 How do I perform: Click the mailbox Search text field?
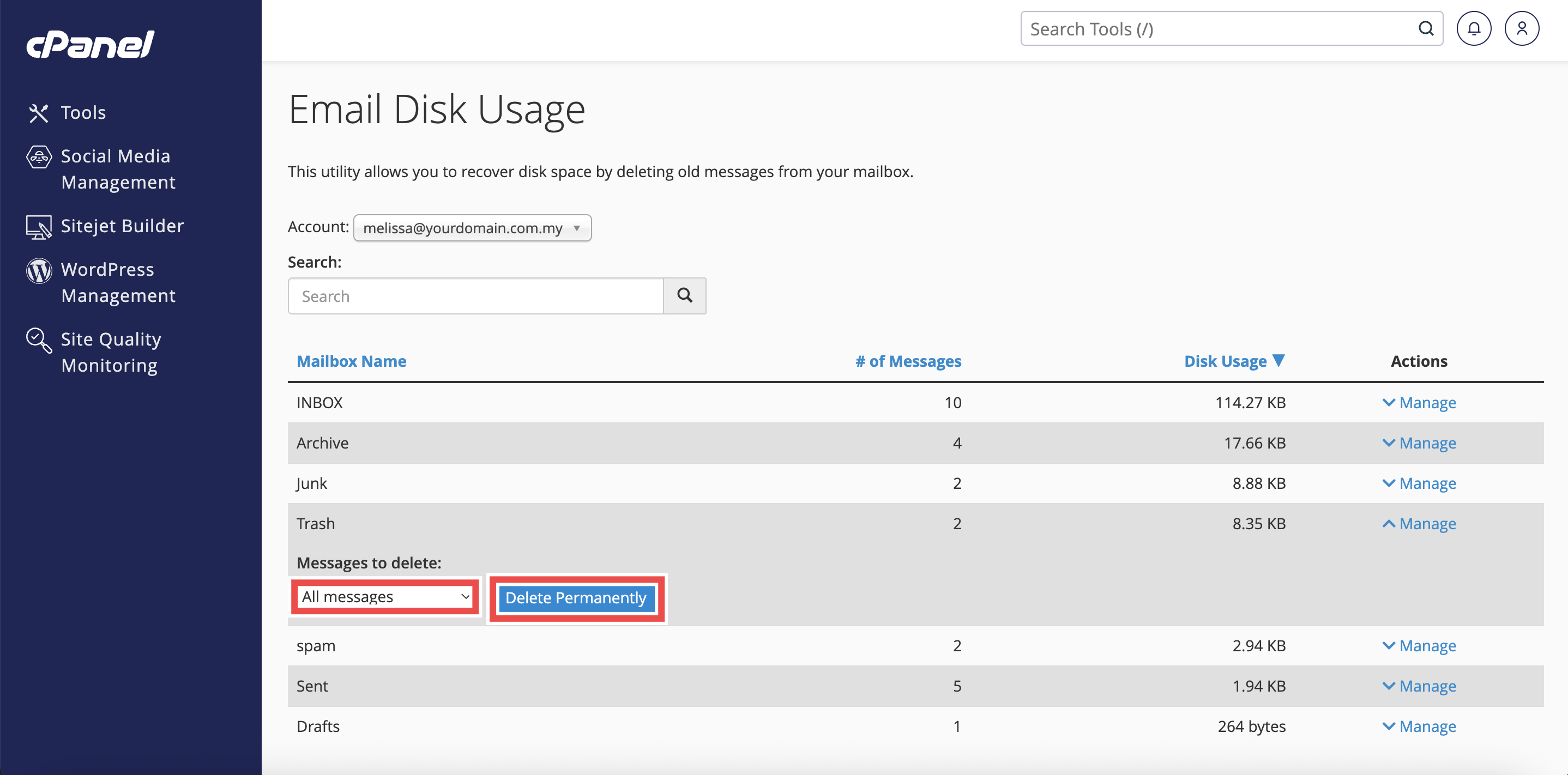(x=475, y=295)
